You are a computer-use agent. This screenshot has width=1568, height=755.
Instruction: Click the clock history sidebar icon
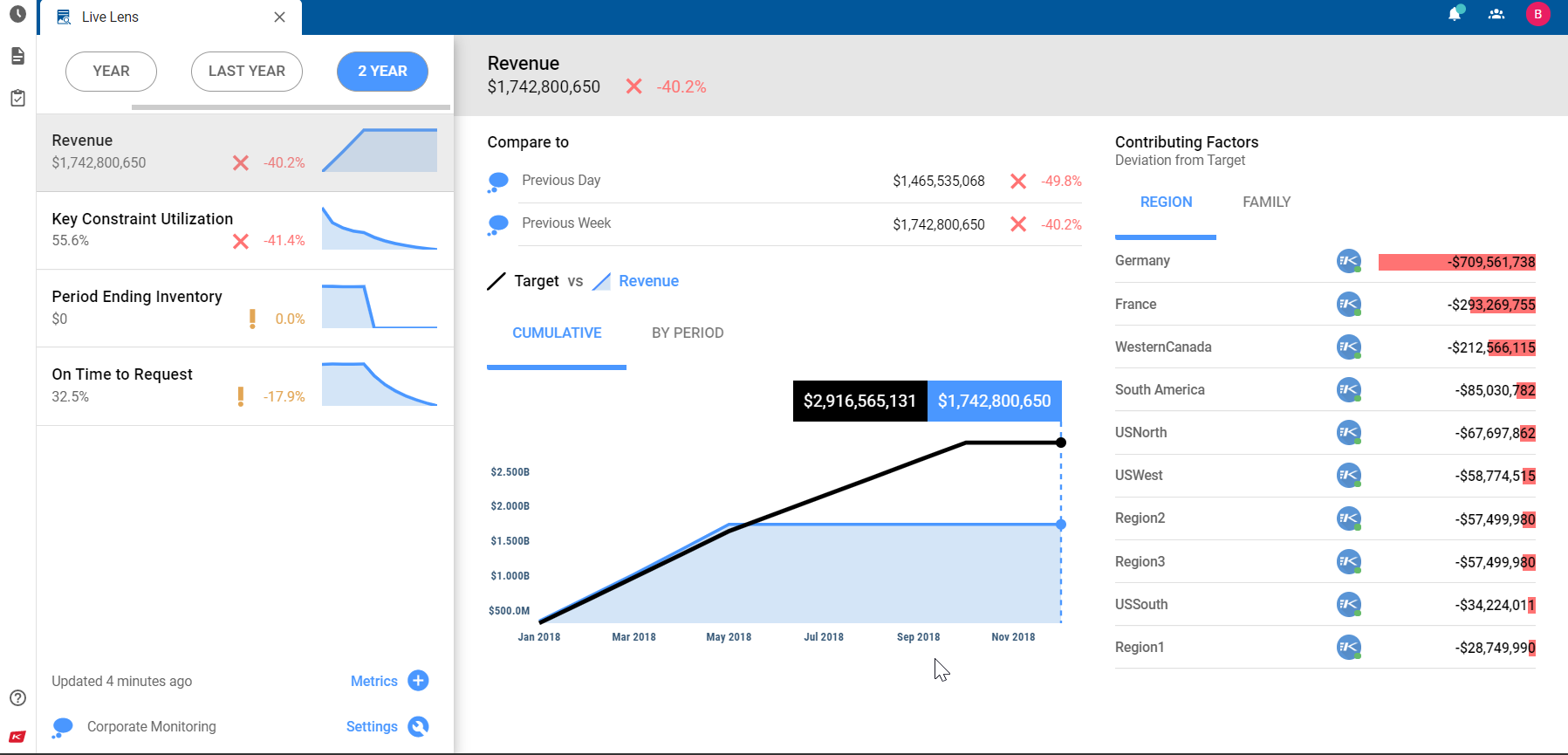click(x=17, y=14)
